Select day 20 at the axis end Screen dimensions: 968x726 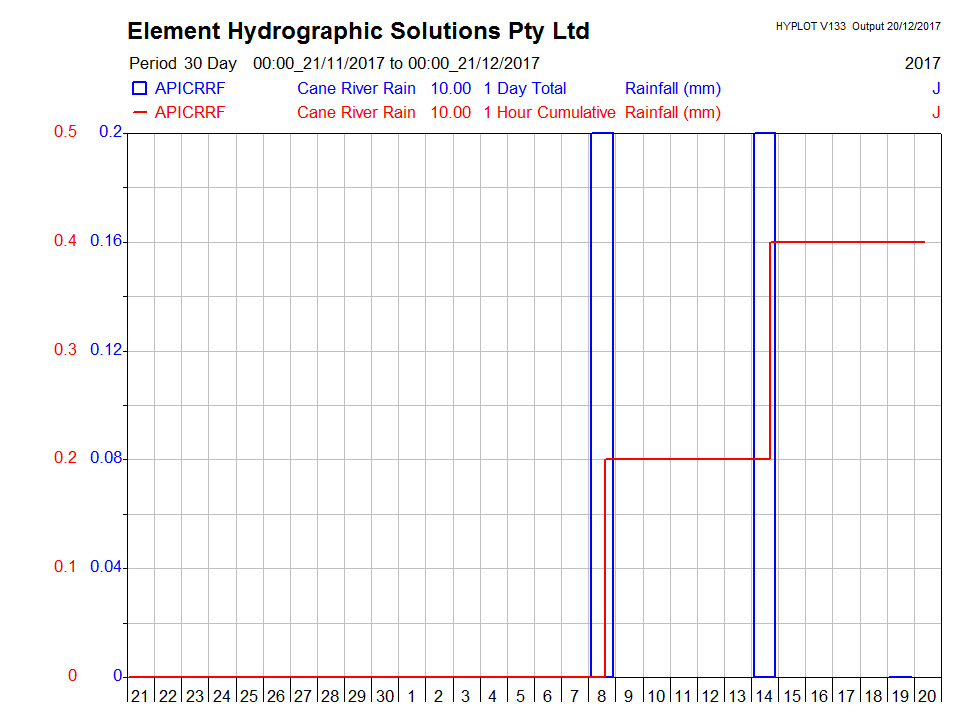[927, 696]
